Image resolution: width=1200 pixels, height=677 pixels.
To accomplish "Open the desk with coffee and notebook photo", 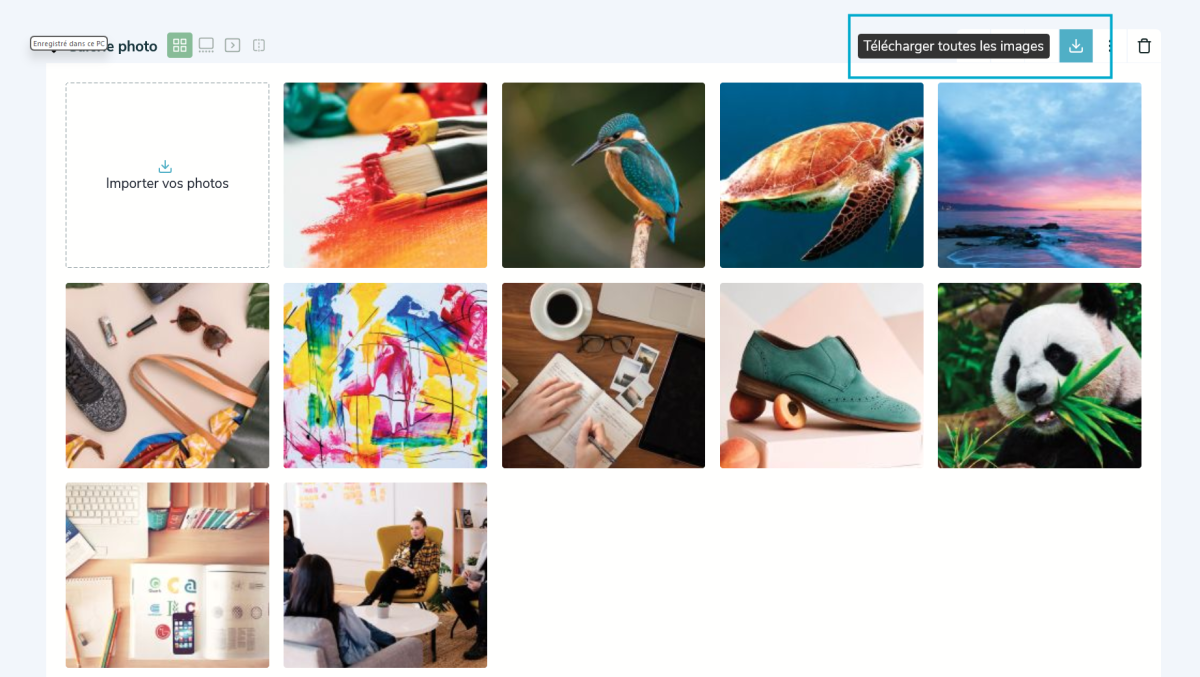I will pyautogui.click(x=603, y=375).
